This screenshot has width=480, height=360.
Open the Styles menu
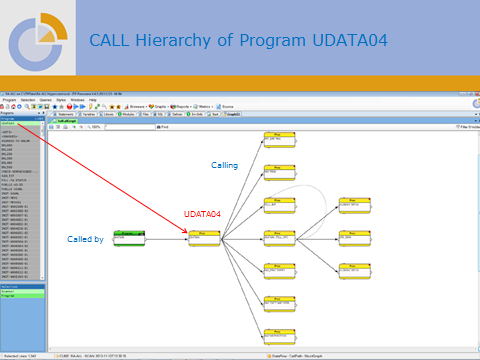(61, 100)
